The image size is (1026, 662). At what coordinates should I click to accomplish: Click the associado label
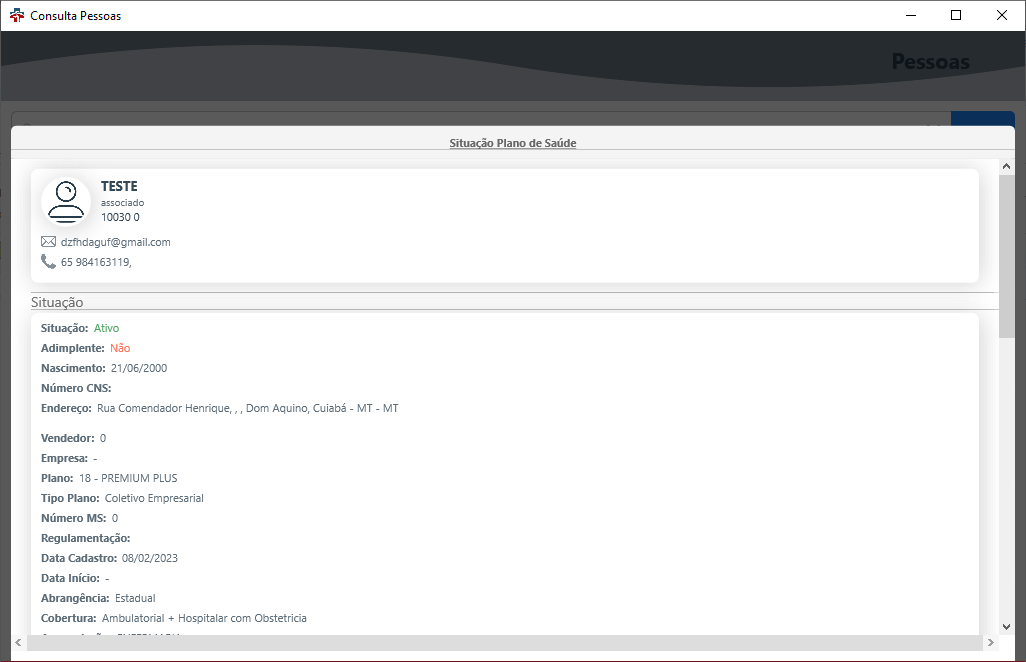(x=122, y=203)
